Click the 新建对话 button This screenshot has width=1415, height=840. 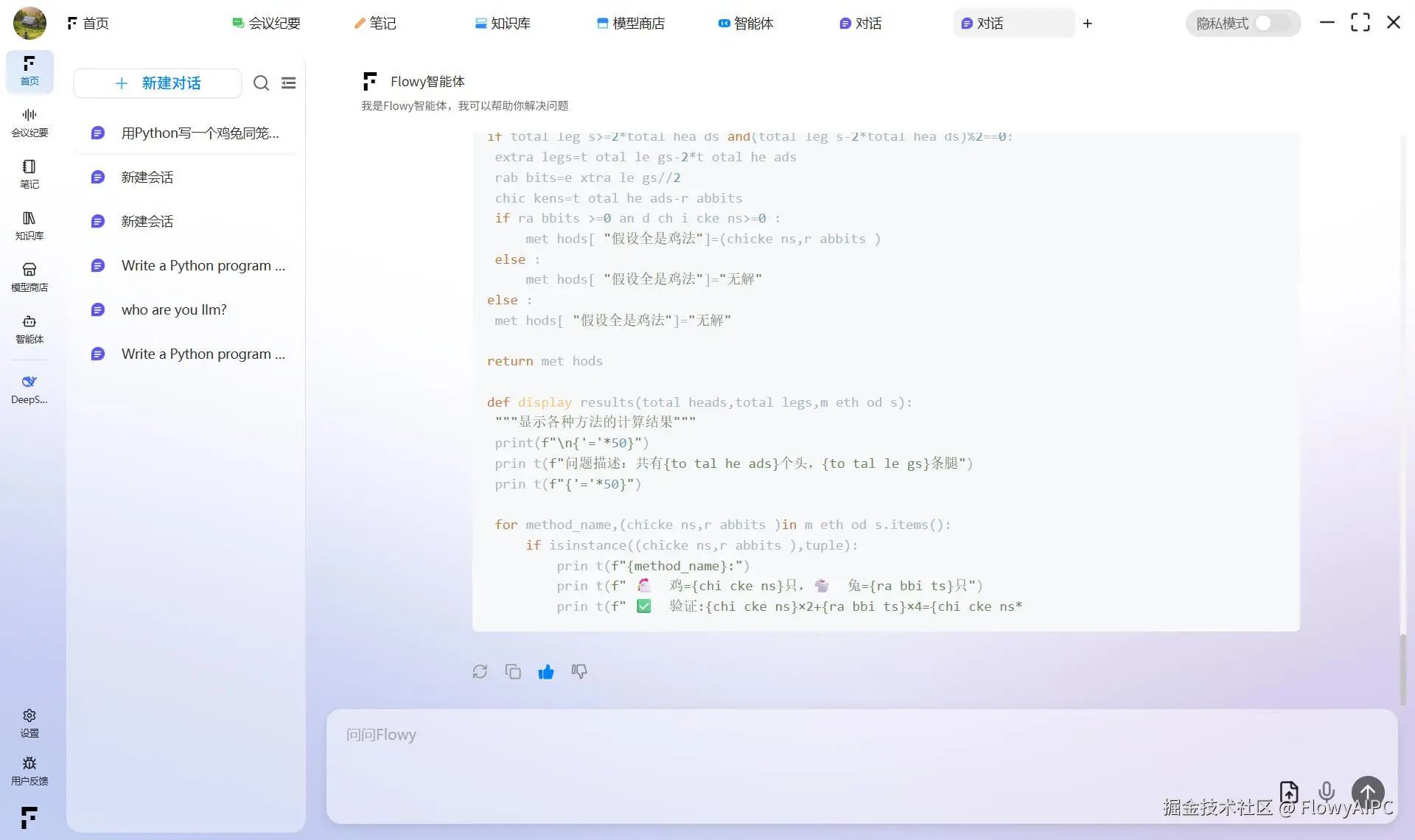click(x=158, y=83)
